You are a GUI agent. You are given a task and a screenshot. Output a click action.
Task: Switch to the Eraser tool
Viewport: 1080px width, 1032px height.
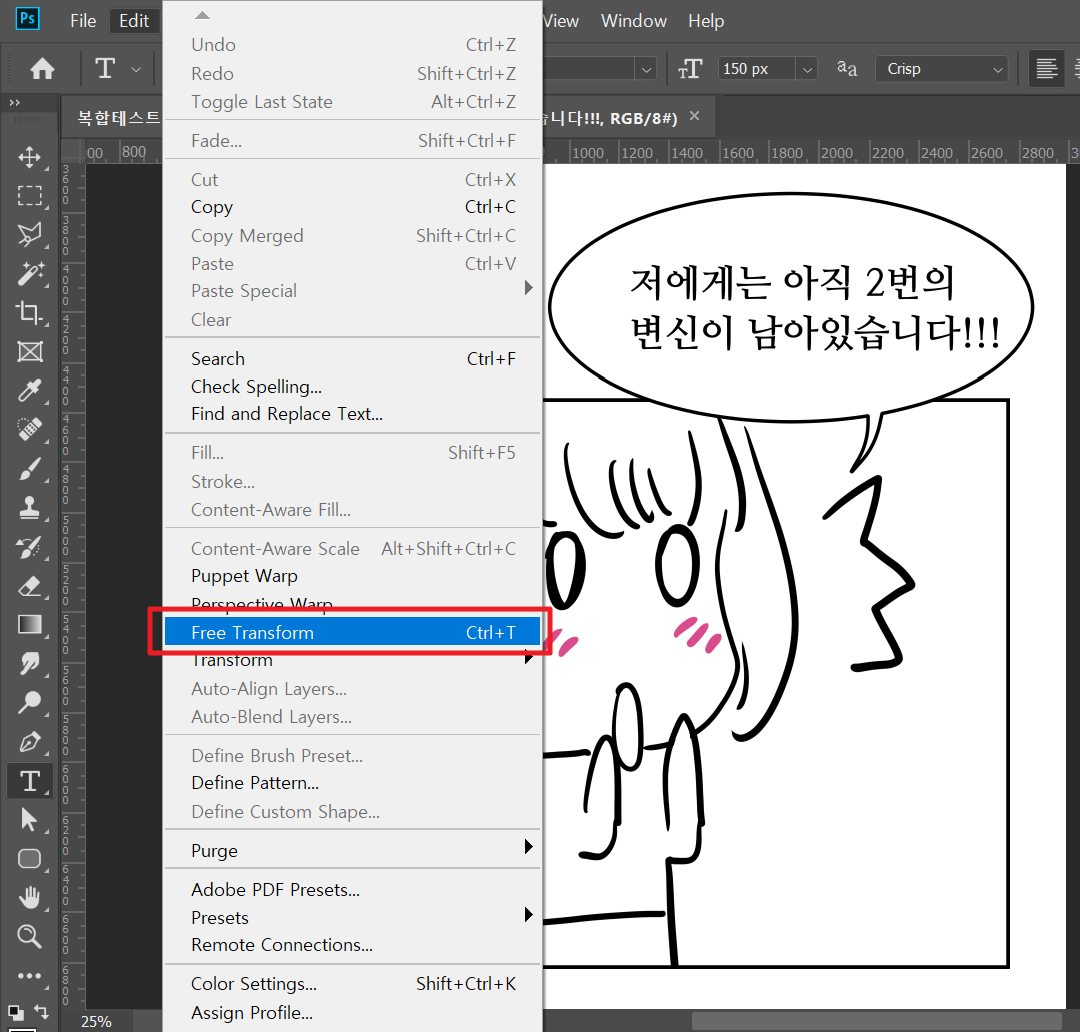30,586
